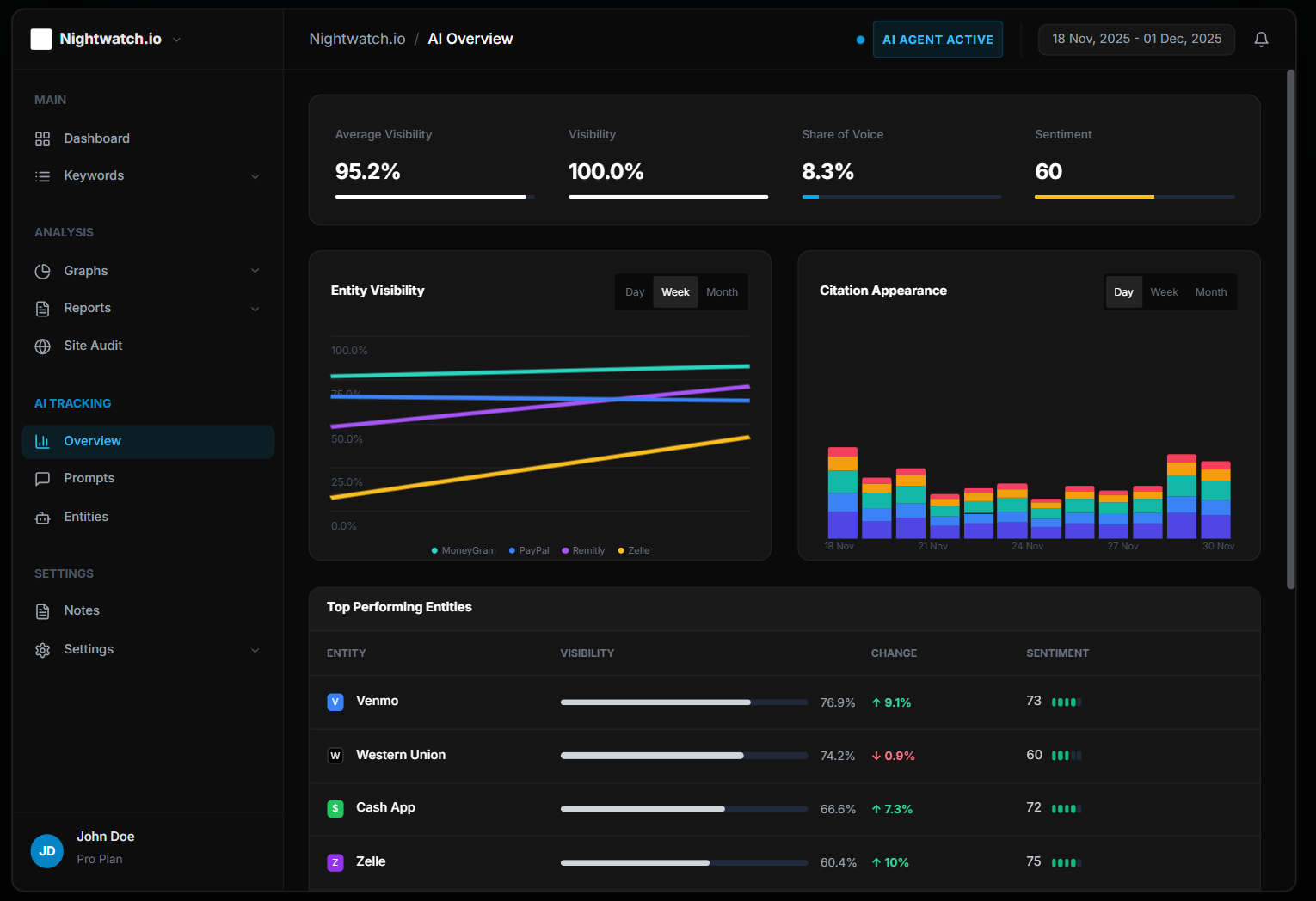Click the AI AGENT ACTIVE button

point(938,39)
